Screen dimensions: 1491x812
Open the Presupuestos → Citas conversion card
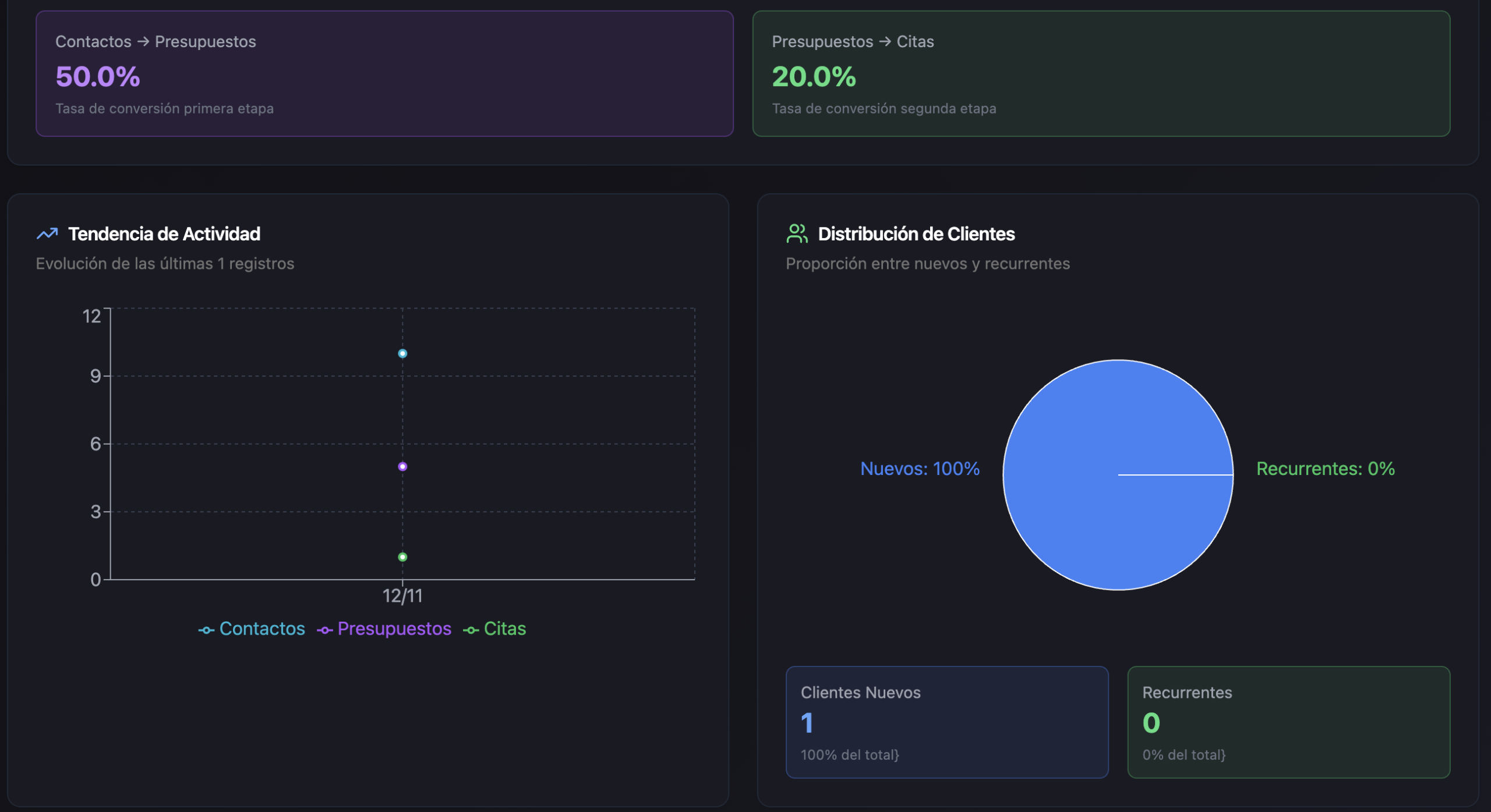tap(1101, 73)
